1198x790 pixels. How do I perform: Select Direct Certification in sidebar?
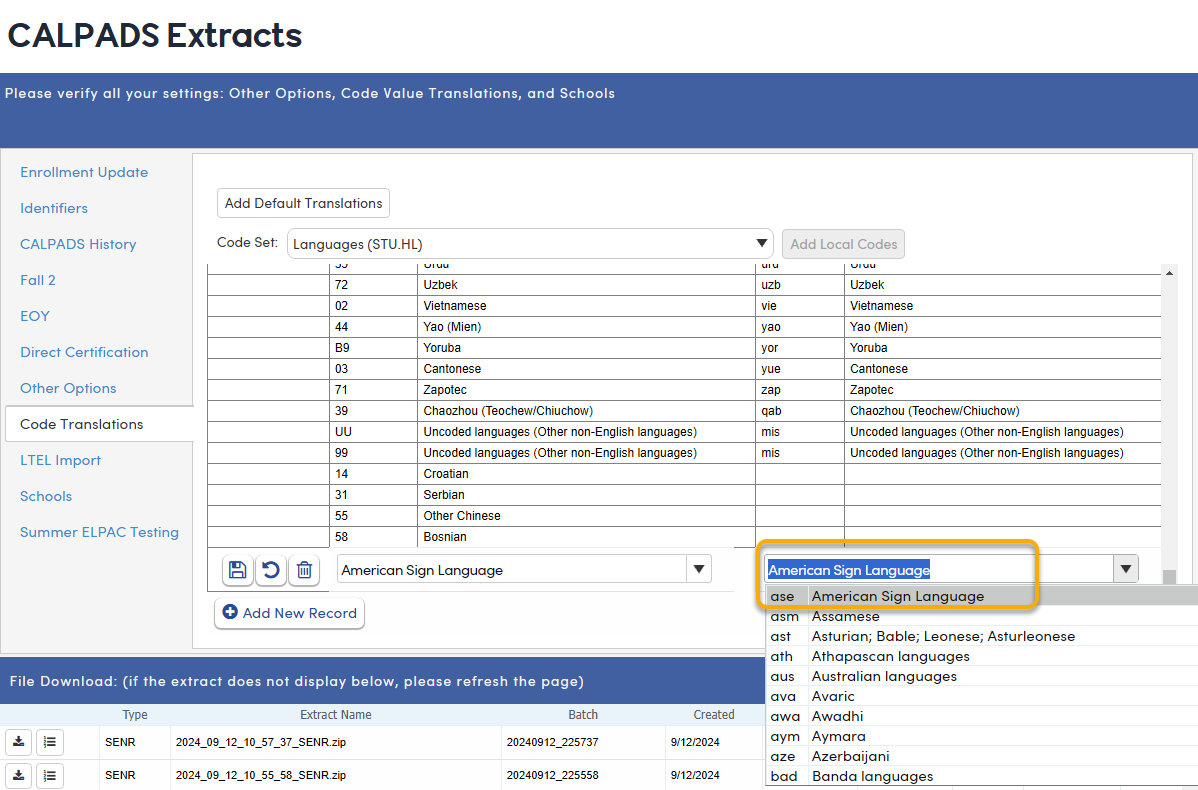[84, 351]
